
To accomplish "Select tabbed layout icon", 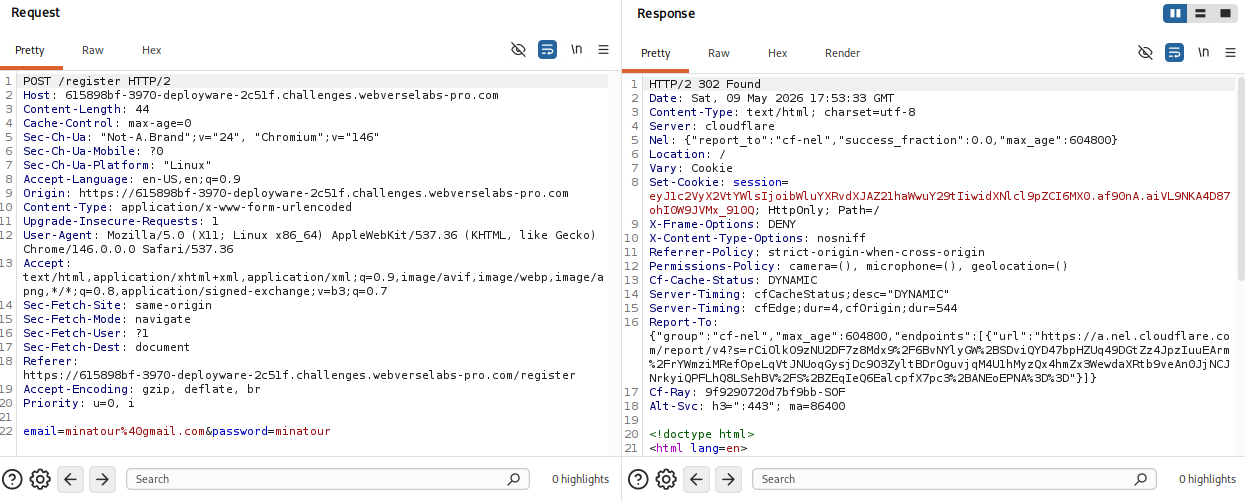I will 1224,13.
